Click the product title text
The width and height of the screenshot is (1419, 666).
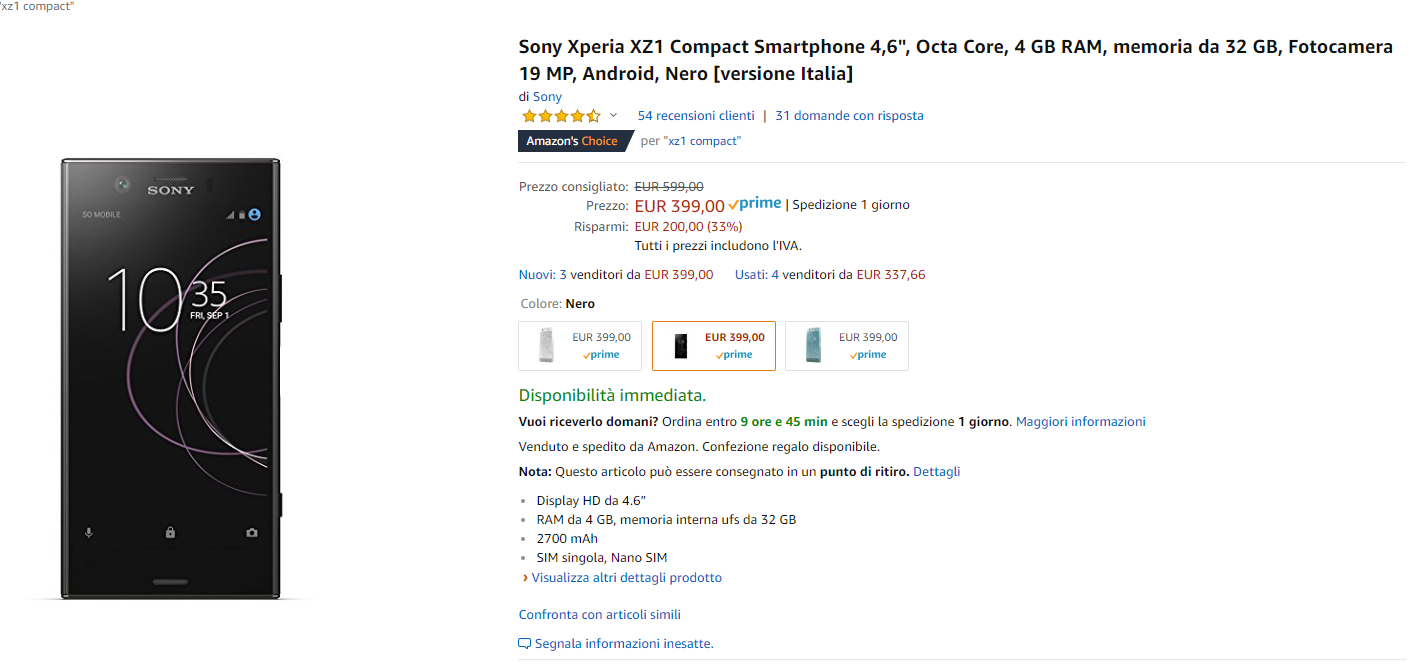pyautogui.click(x=956, y=60)
